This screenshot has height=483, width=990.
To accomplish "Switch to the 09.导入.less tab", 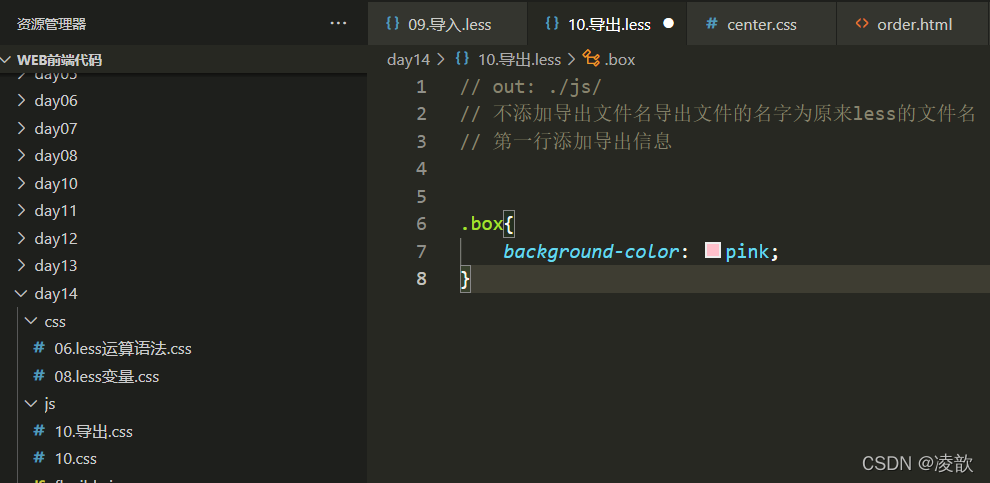I will tap(447, 23).
